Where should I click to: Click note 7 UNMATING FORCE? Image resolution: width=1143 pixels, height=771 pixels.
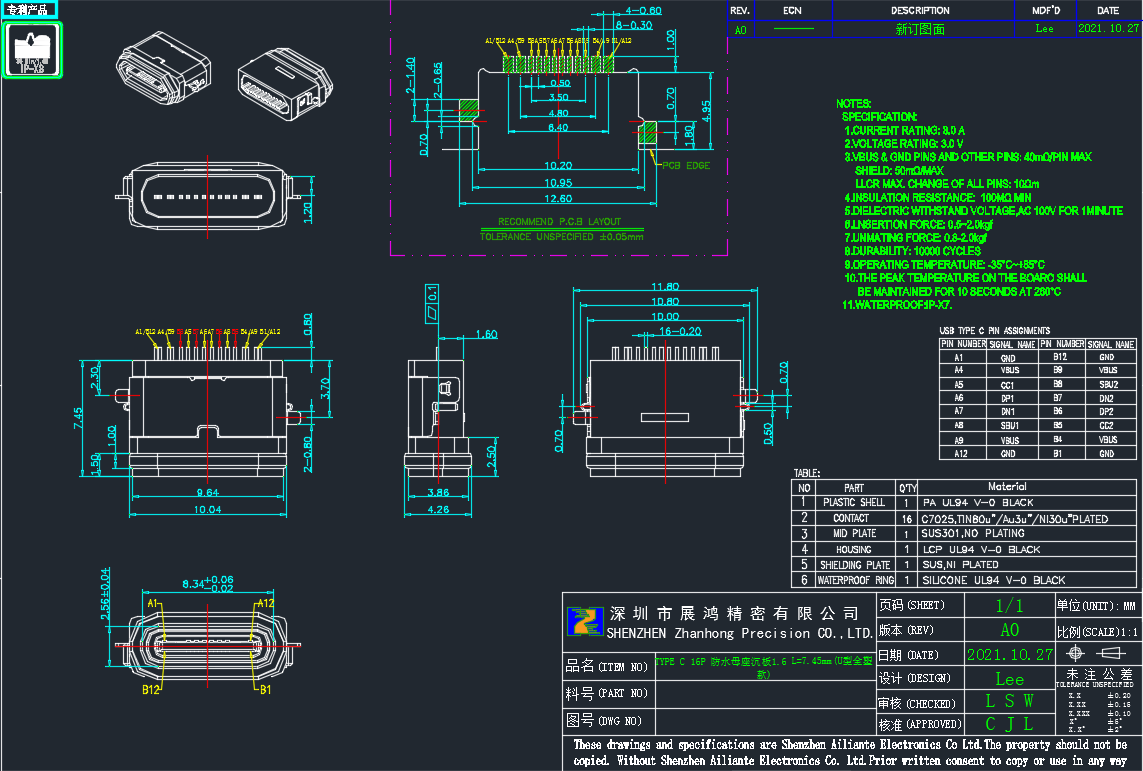click(916, 238)
